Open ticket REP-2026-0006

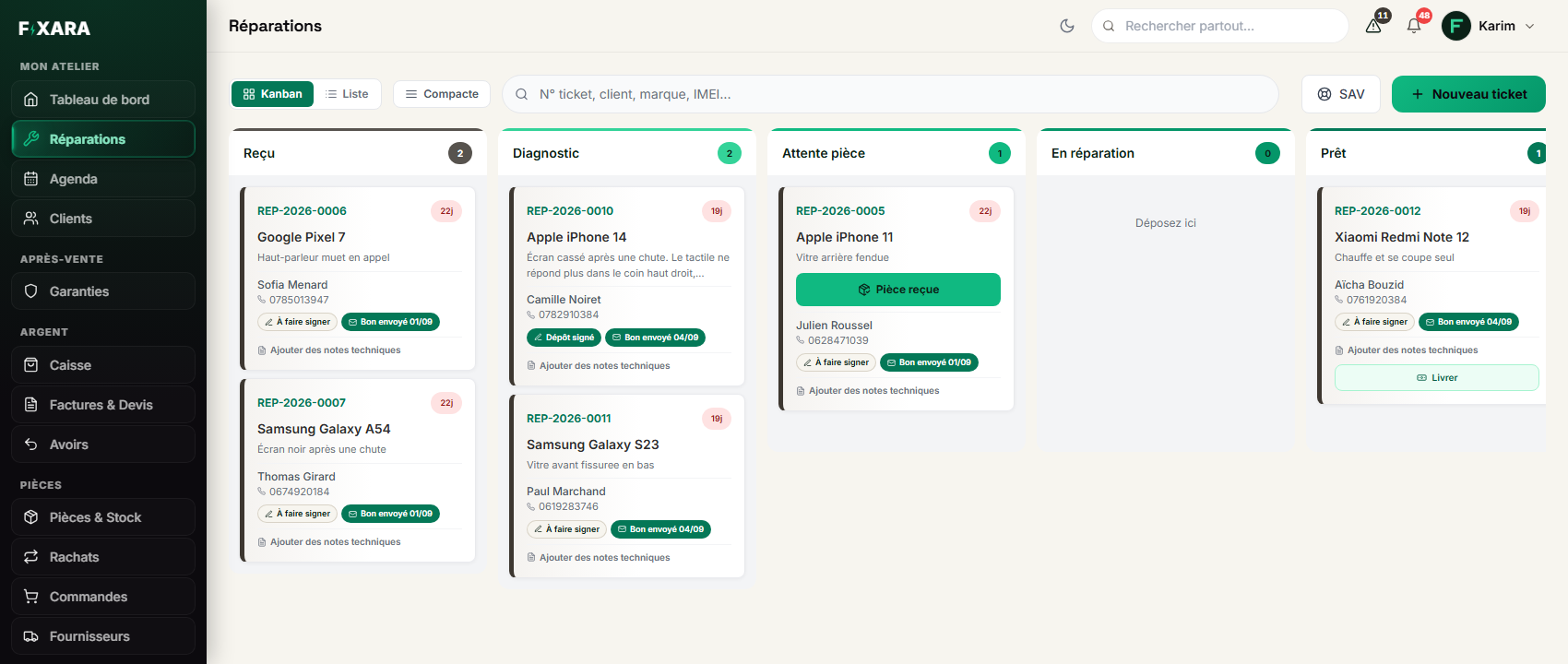(x=302, y=211)
